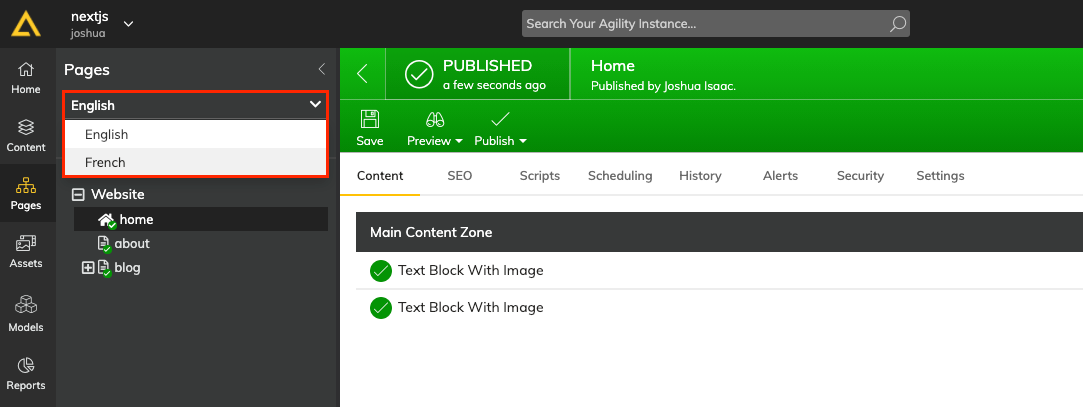Image resolution: width=1083 pixels, height=407 pixels.
Task: Collapse the Website tree node
Action: pyautogui.click(x=79, y=195)
